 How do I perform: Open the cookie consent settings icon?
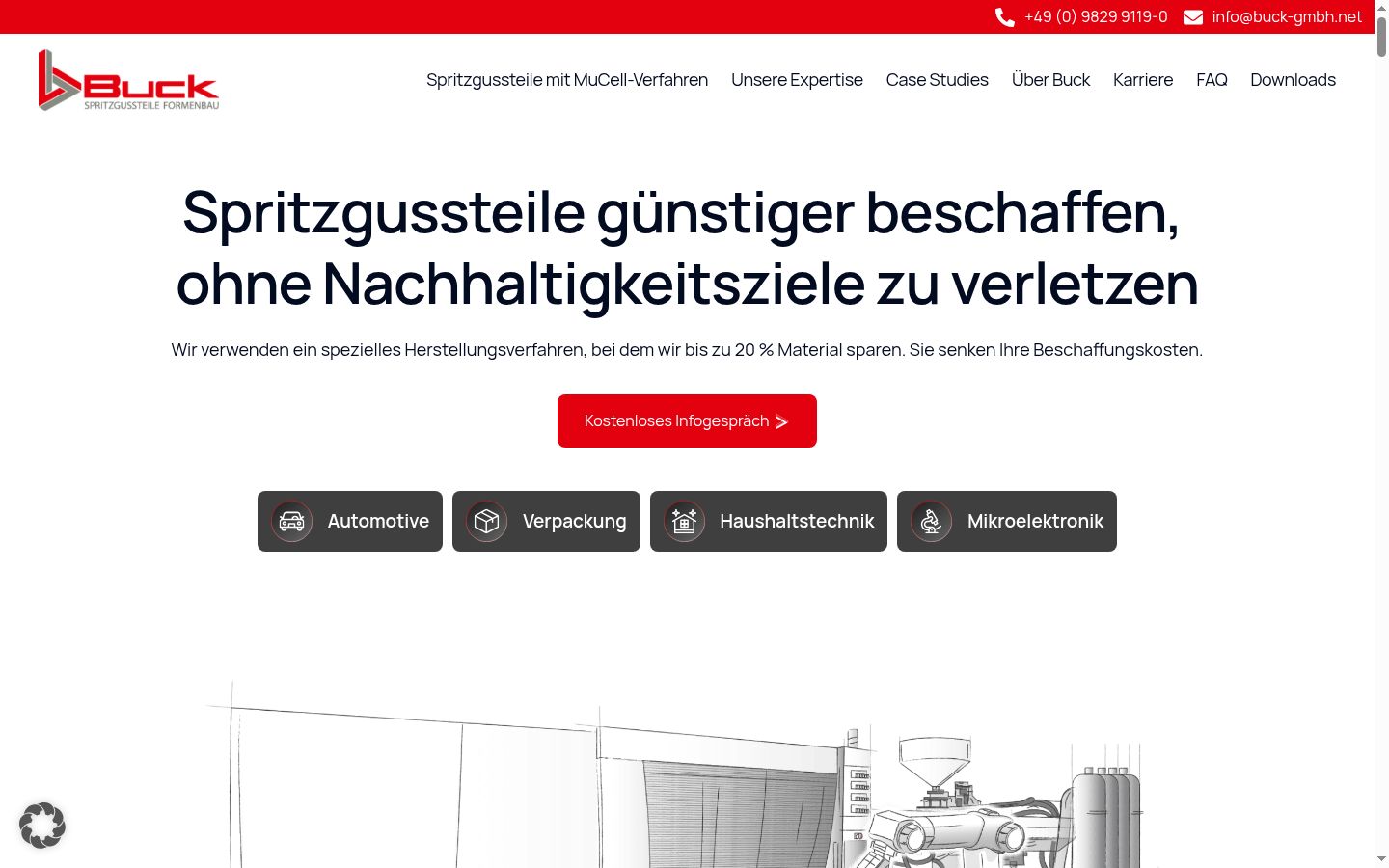point(42,826)
